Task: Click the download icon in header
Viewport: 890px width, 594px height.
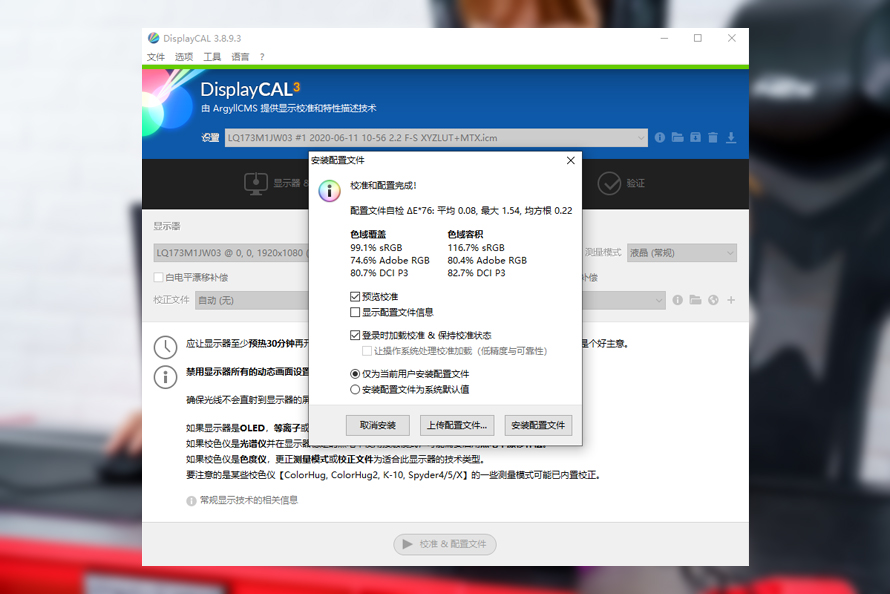Action: point(731,137)
